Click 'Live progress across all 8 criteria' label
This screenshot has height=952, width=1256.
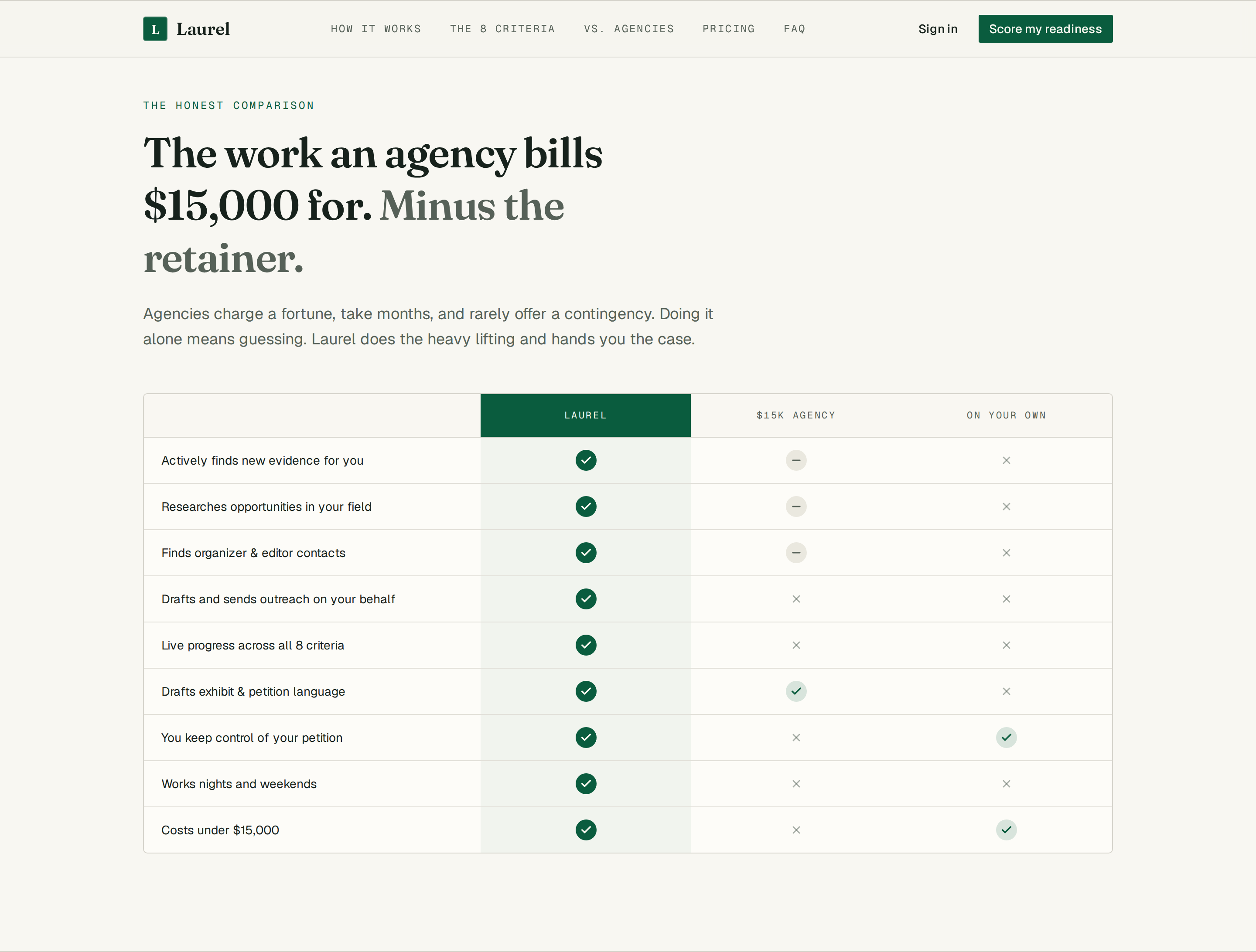pos(253,646)
